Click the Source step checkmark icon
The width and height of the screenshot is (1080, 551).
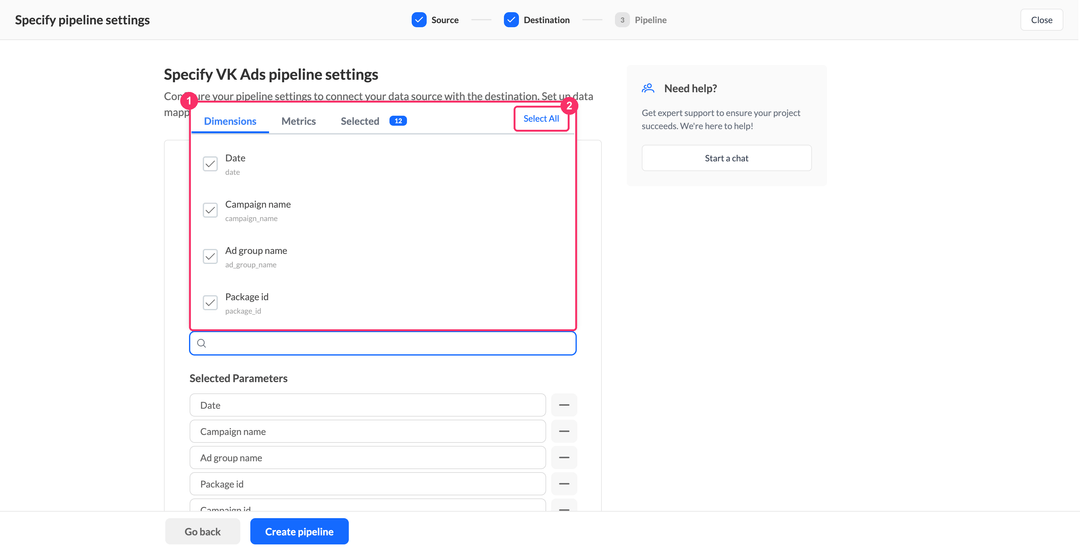coord(419,20)
